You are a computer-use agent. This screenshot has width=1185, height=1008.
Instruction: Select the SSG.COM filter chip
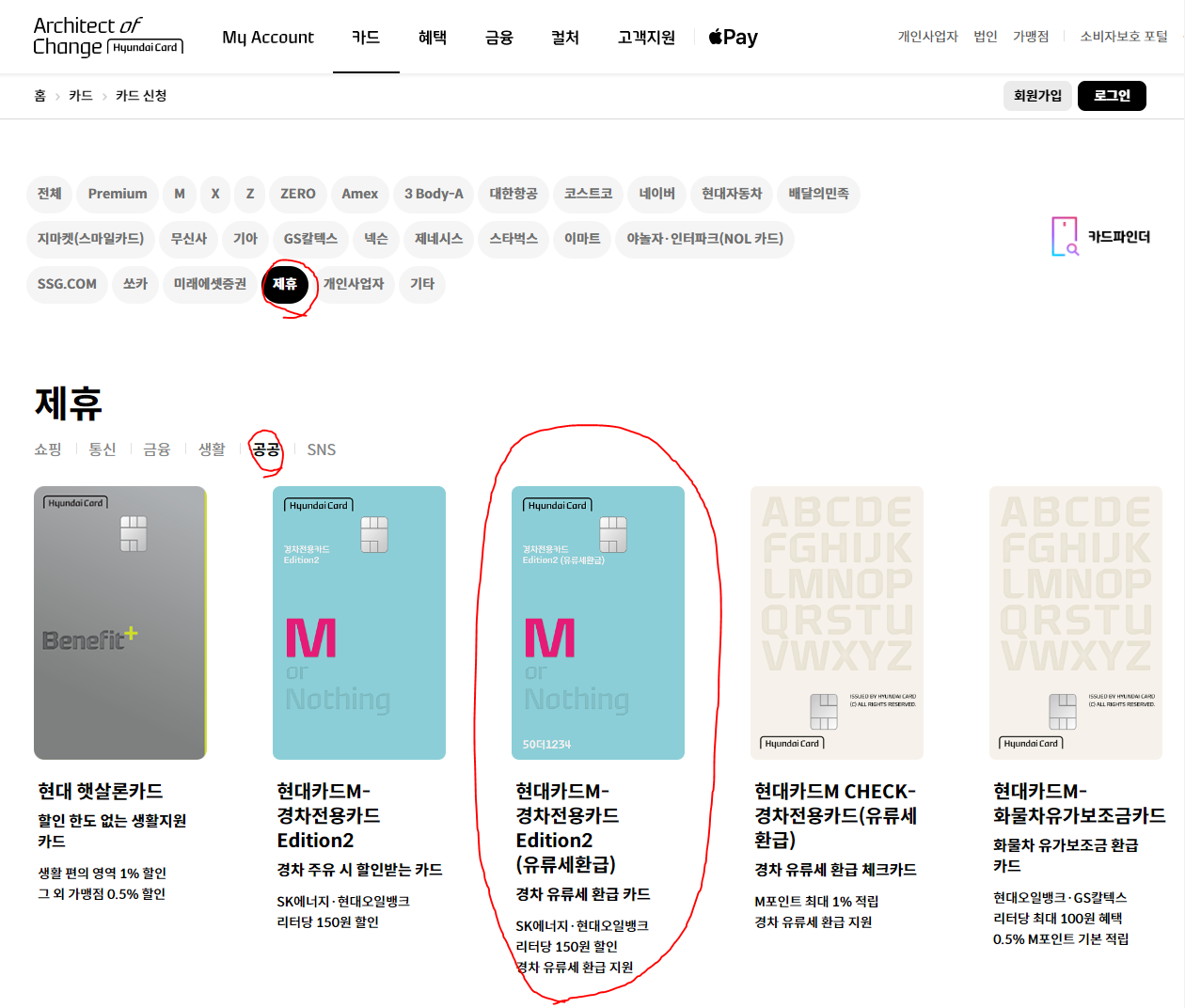[67, 284]
